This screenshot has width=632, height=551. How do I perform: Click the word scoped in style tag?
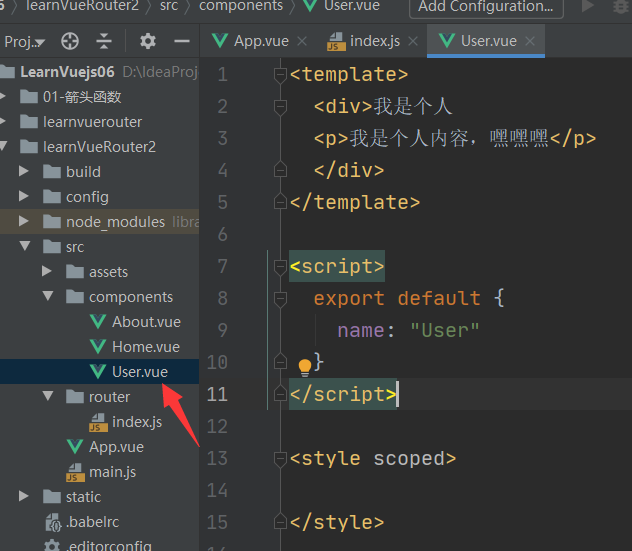click(409, 459)
